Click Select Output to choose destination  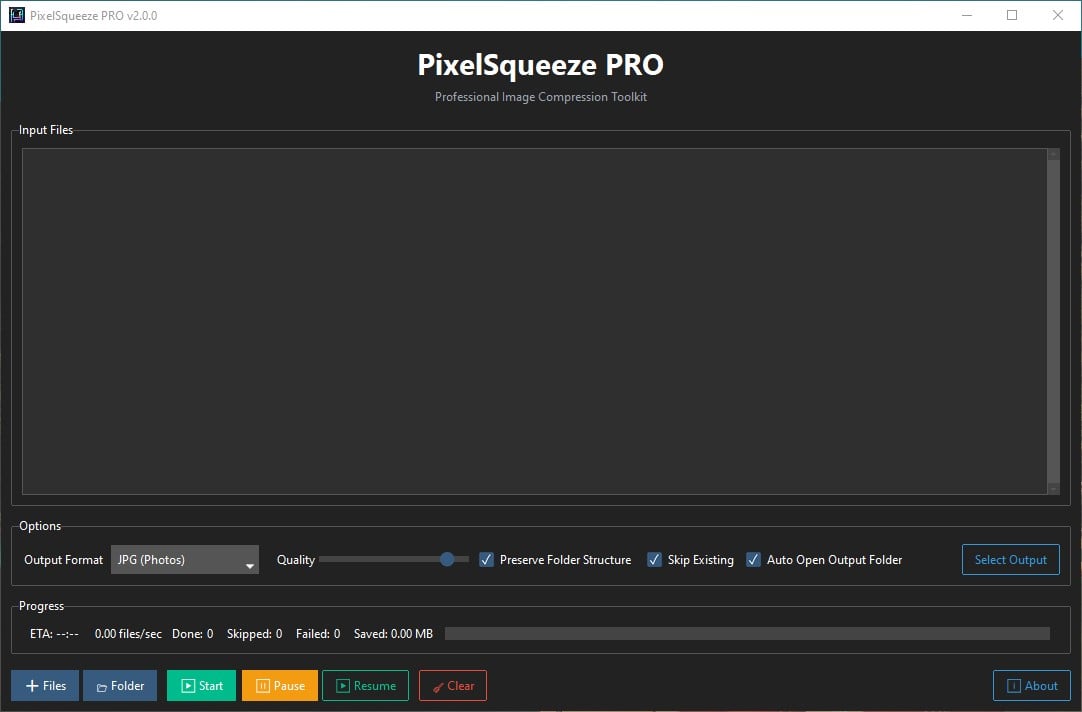[1010, 559]
